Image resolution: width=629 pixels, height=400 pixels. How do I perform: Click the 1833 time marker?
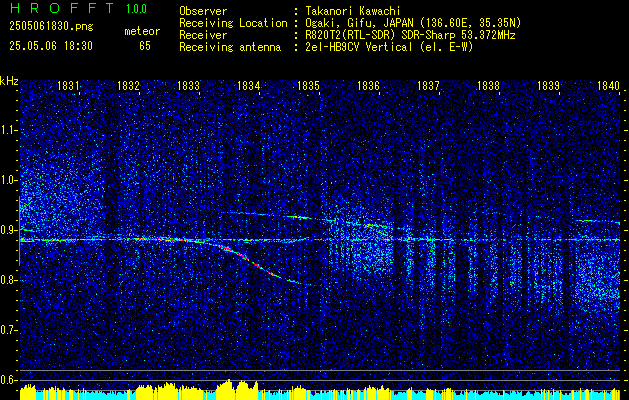[x=188, y=85]
